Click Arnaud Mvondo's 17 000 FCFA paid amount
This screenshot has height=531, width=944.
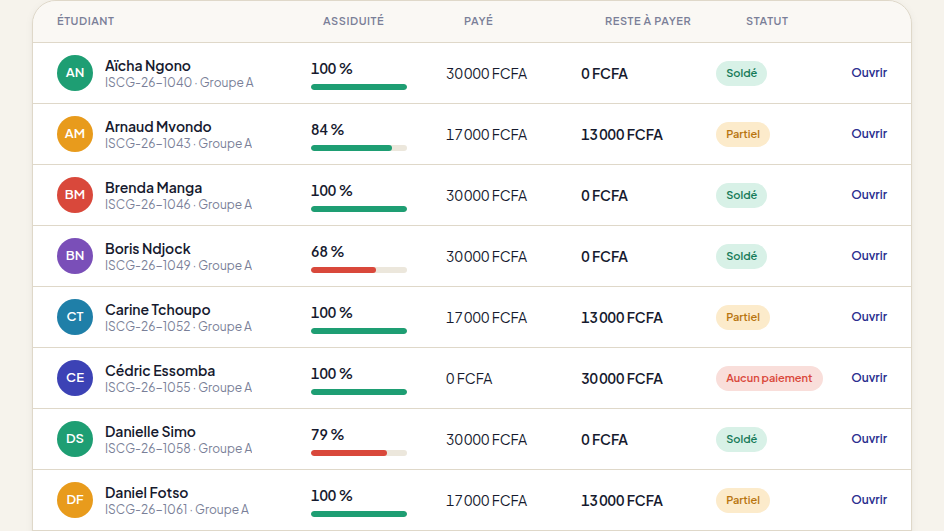click(x=486, y=135)
